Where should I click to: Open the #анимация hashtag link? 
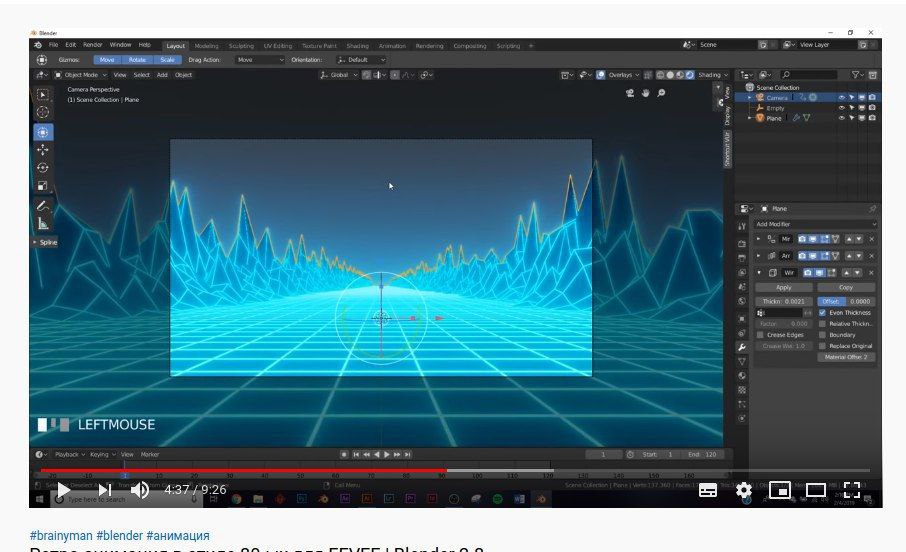coord(178,535)
